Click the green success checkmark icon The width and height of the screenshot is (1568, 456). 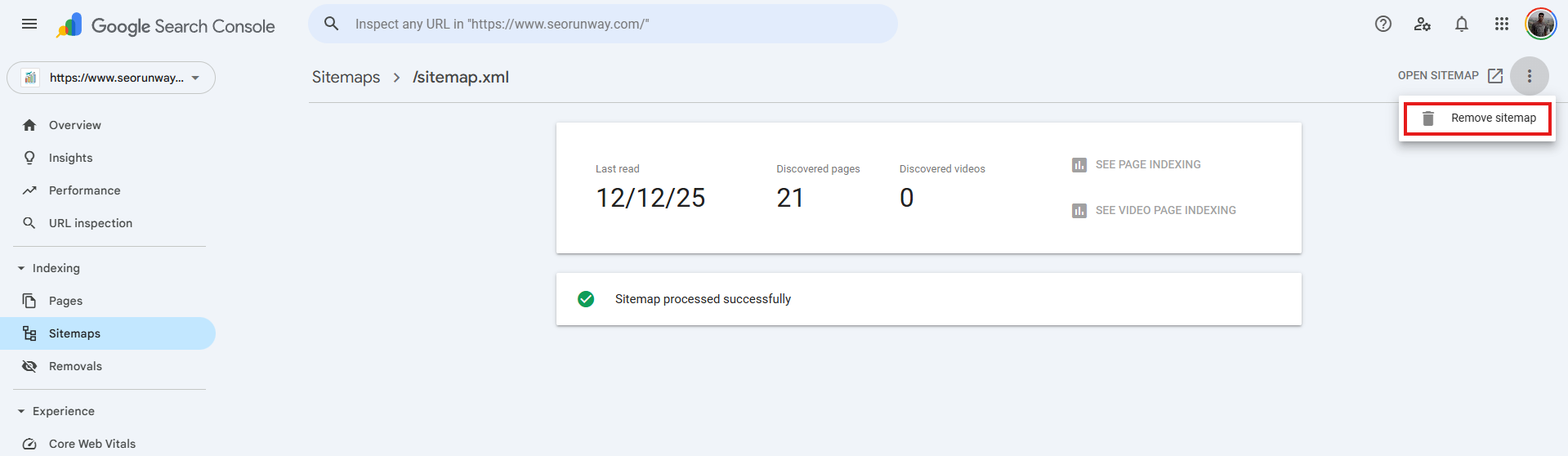tap(586, 299)
